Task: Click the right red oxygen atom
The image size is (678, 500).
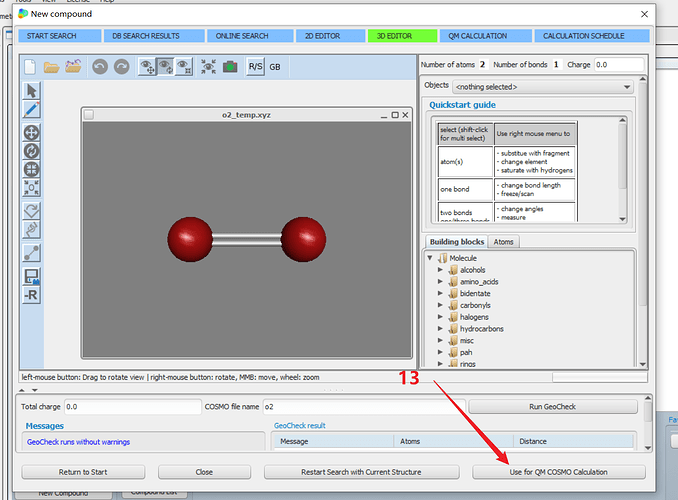Action: point(303,239)
